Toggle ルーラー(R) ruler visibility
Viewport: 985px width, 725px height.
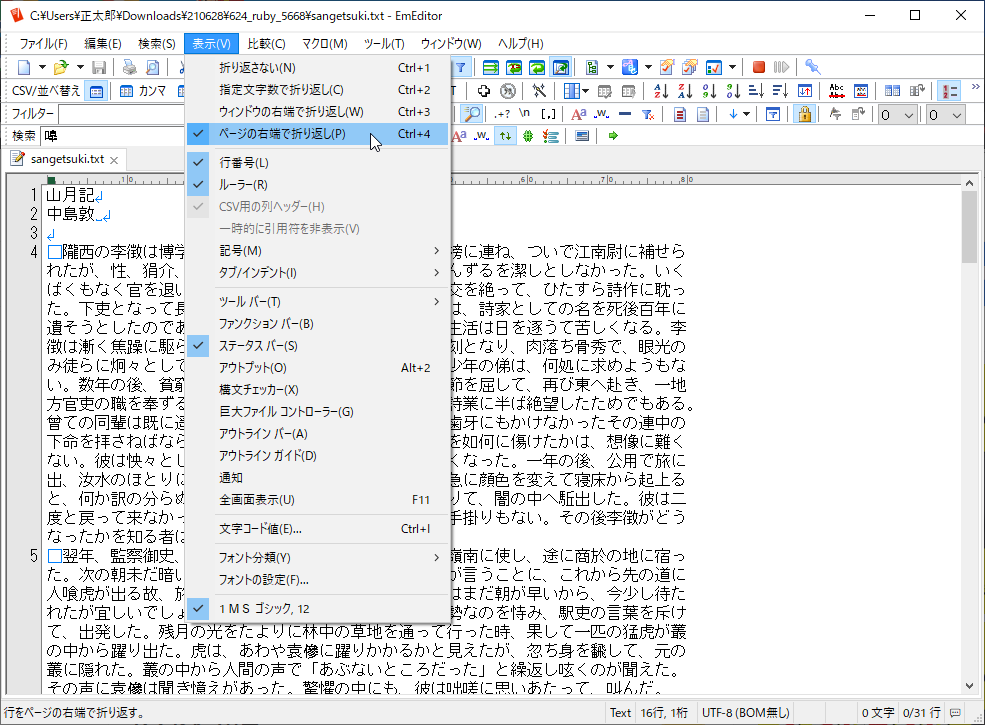317,185
